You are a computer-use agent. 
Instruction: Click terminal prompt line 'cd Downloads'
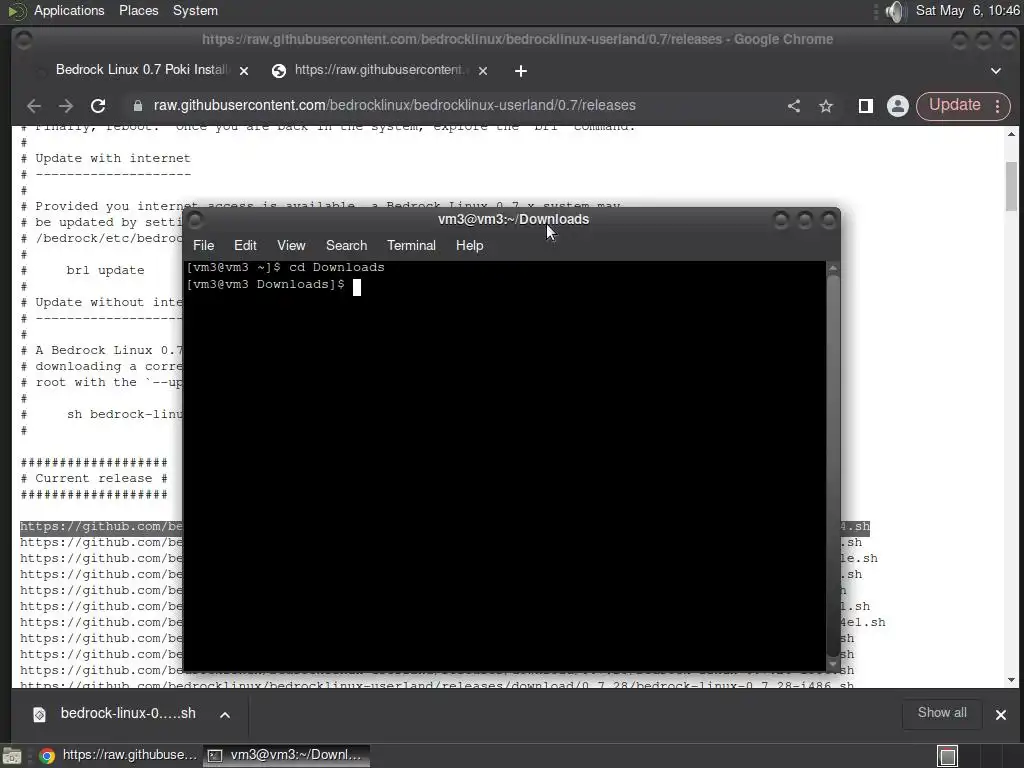pyautogui.click(x=285, y=267)
